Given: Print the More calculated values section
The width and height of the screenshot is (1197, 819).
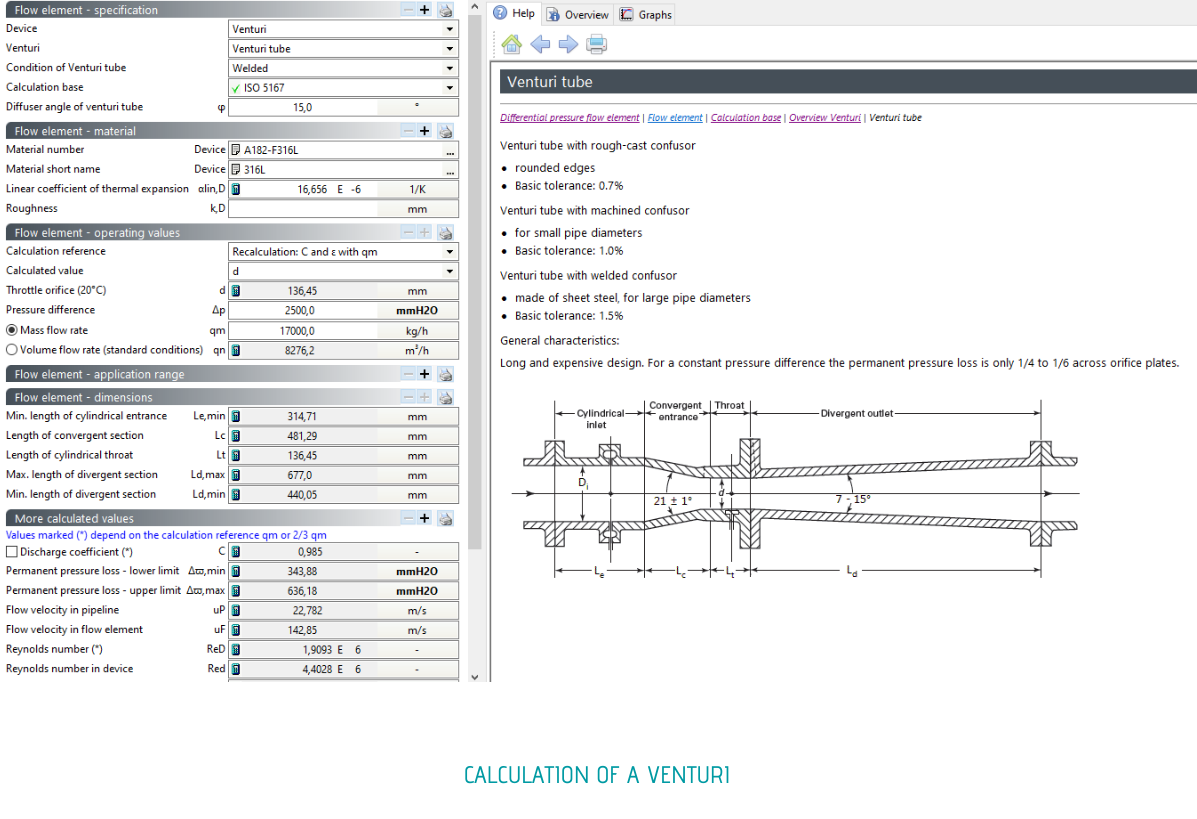Looking at the screenshot, I should pyautogui.click(x=445, y=518).
